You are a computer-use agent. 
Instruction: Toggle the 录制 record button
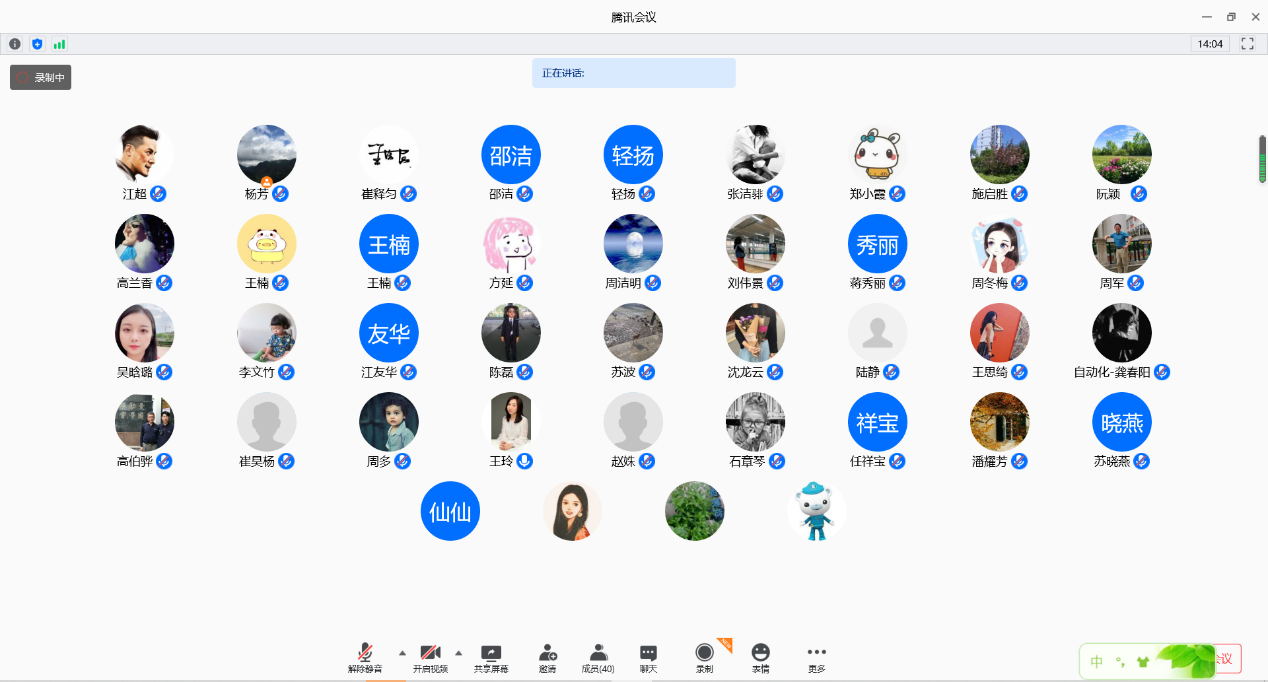[x=705, y=657]
